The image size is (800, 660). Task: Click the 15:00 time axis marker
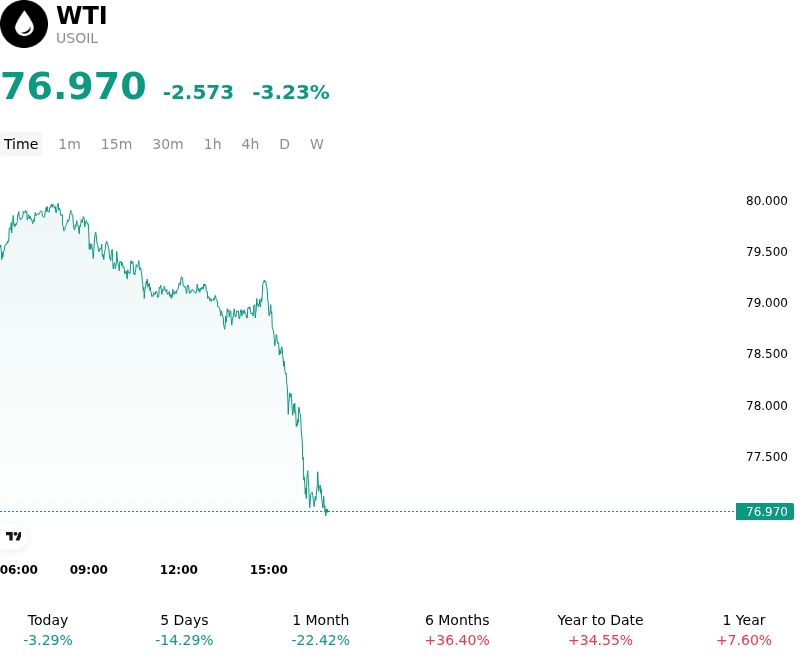tap(268, 570)
